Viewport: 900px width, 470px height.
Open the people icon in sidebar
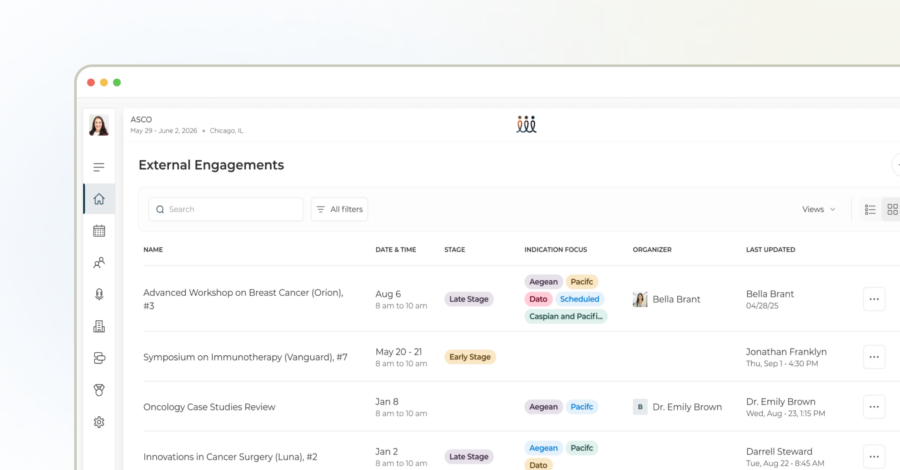[99, 263]
